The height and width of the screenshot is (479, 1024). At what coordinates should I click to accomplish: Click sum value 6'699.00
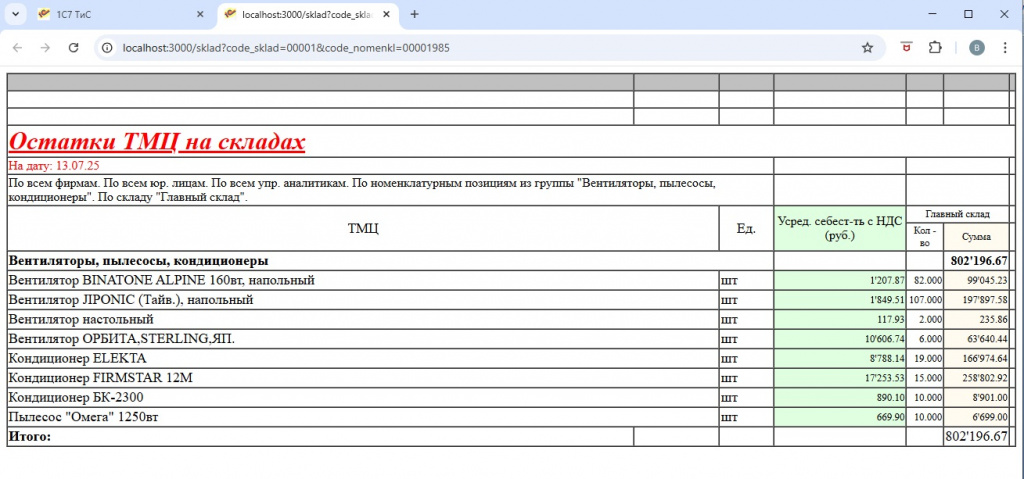pos(991,417)
